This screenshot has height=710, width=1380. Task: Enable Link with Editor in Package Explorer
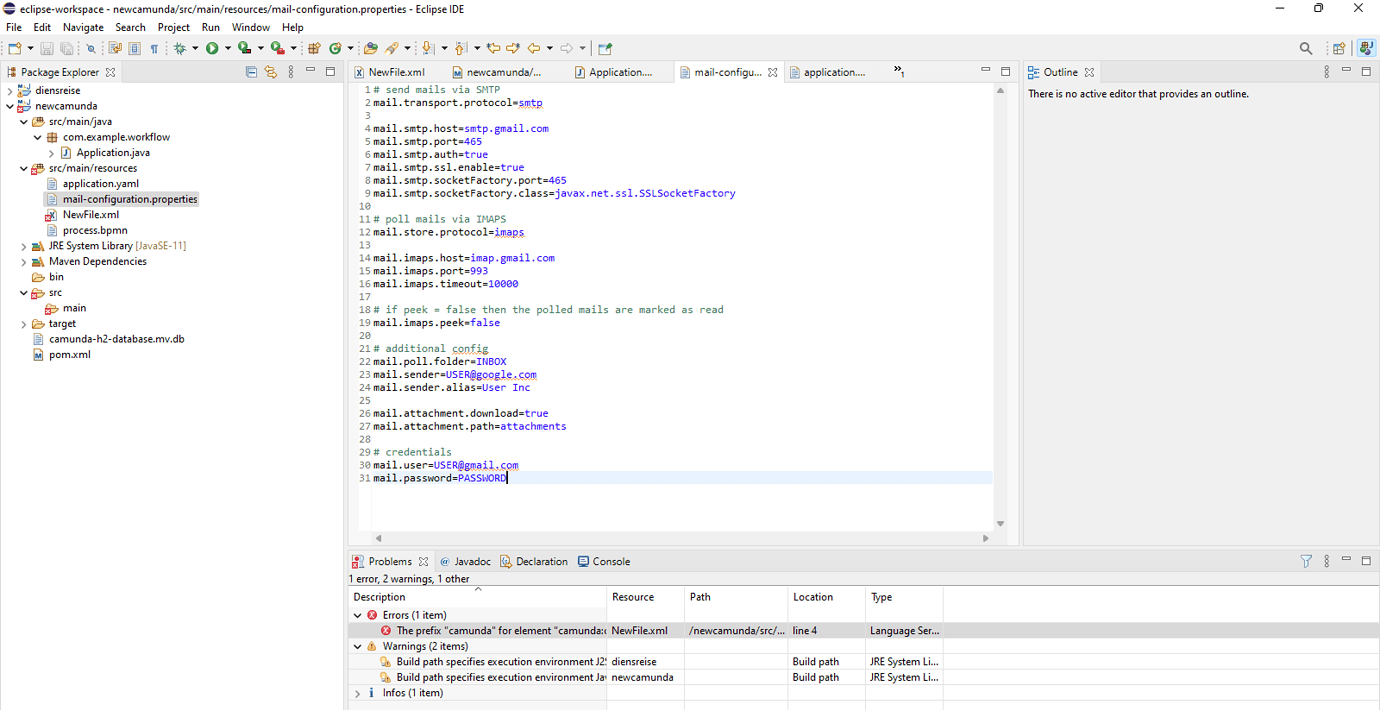click(270, 72)
